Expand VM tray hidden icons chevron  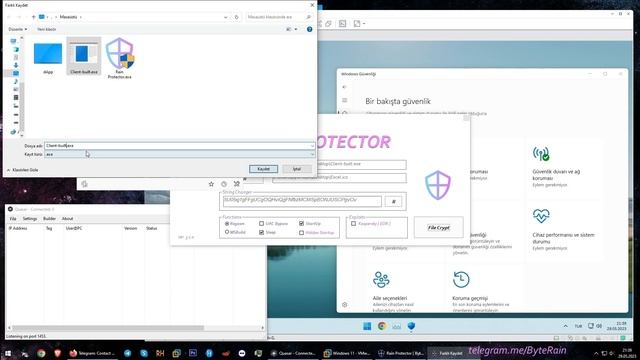coord(565,326)
